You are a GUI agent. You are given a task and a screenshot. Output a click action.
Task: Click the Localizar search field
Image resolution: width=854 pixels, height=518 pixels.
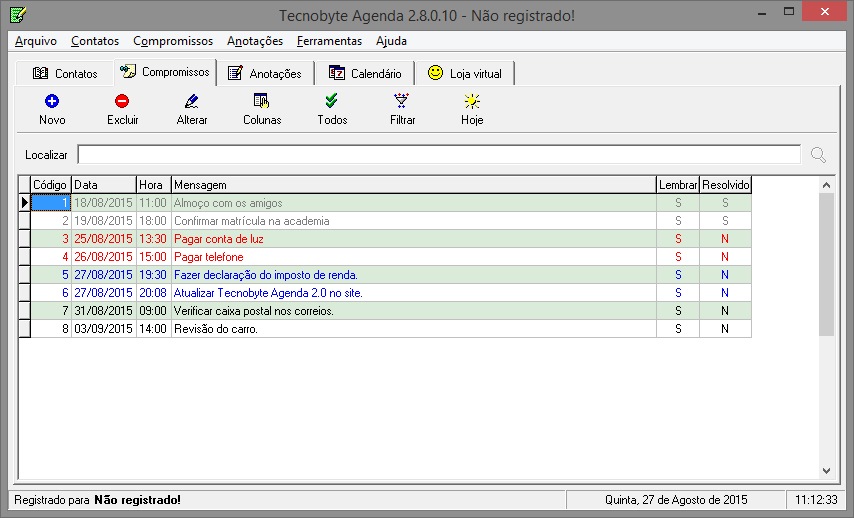438,155
